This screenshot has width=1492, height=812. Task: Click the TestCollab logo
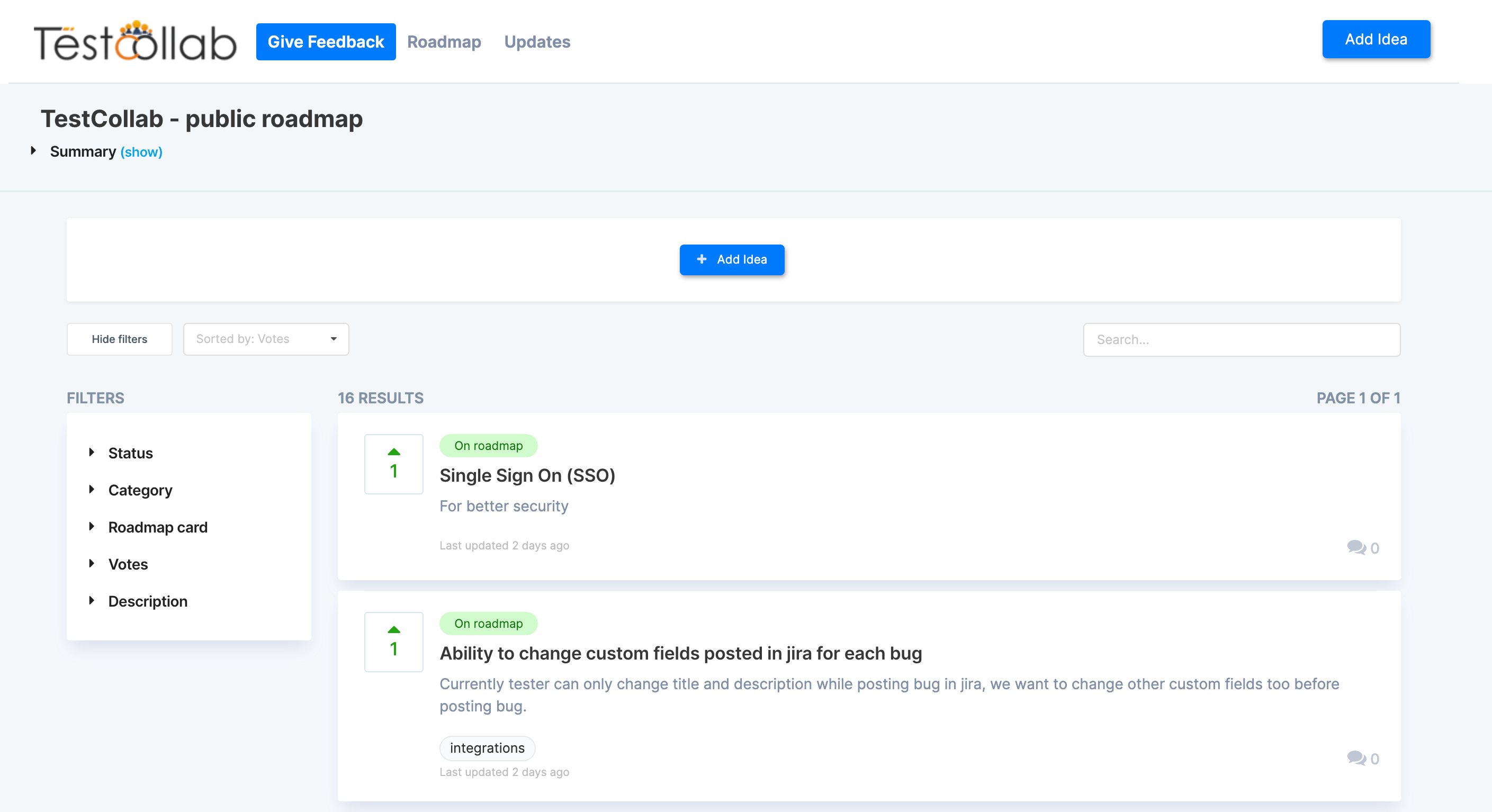coord(135,42)
